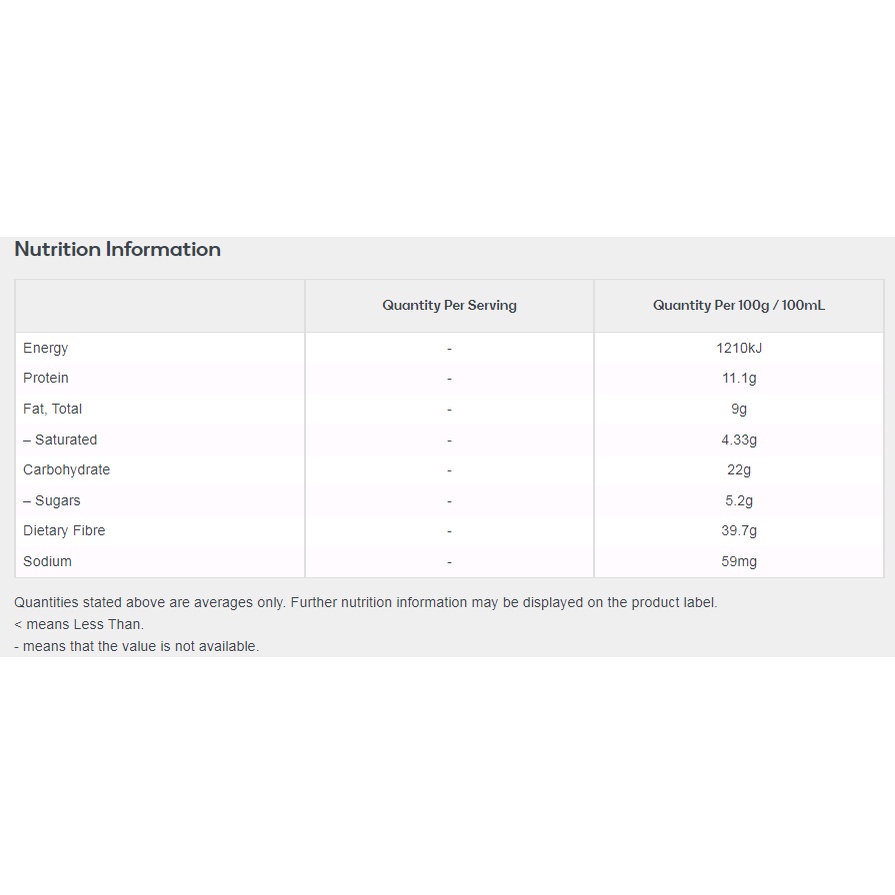Click the 'Quantities stated above are averages' note
The width and height of the screenshot is (895, 895).
click(x=366, y=602)
